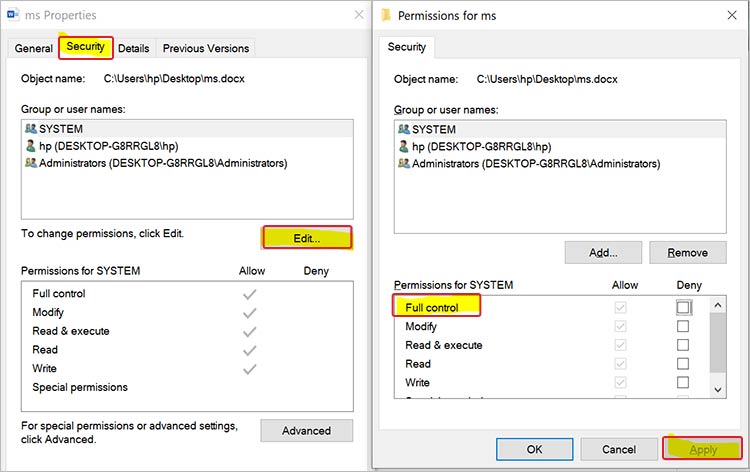The image size is (750, 472).
Task: Select SYSTEM group icon in Permissions dialog list
Action: tap(404, 130)
